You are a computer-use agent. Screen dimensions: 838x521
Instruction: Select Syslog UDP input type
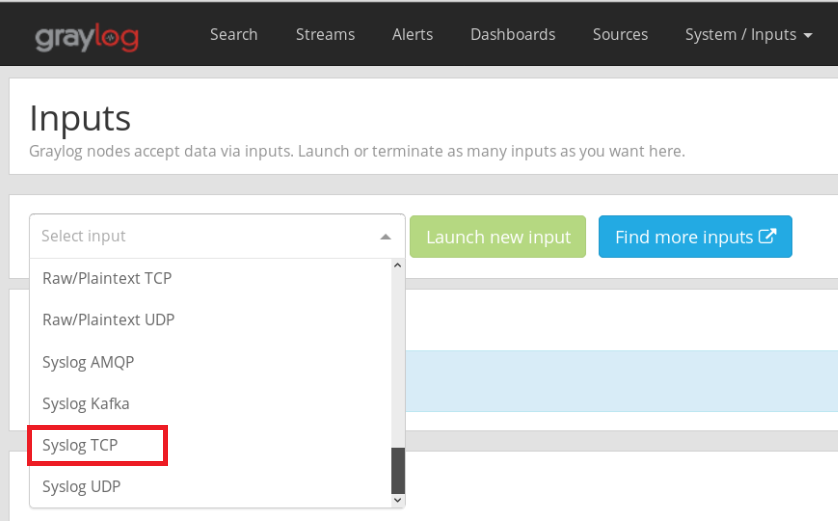pos(211,486)
